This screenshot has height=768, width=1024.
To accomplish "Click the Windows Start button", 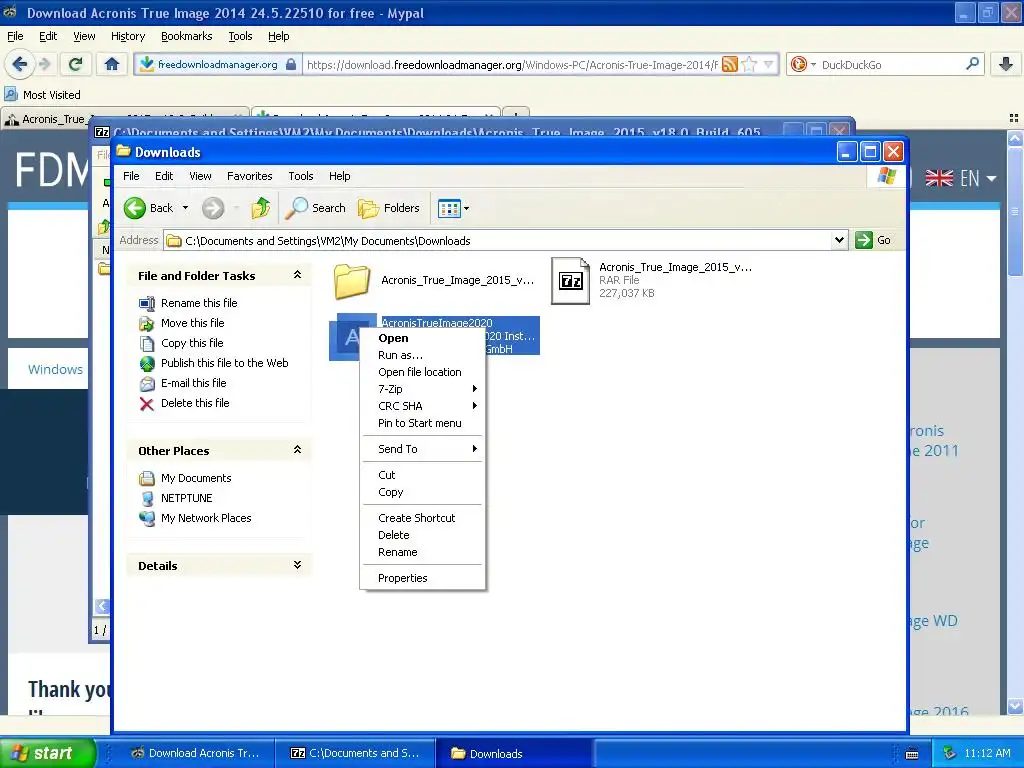I will pos(46,753).
